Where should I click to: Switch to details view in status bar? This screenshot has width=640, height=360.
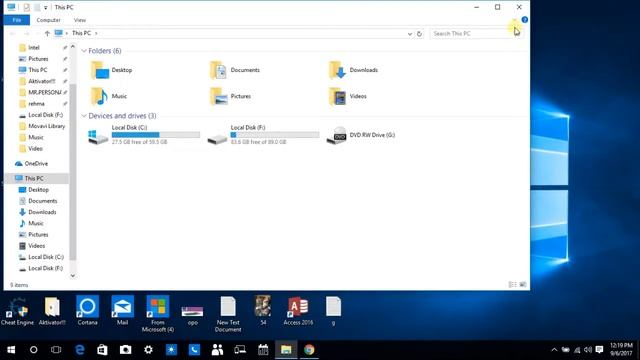click(x=512, y=284)
